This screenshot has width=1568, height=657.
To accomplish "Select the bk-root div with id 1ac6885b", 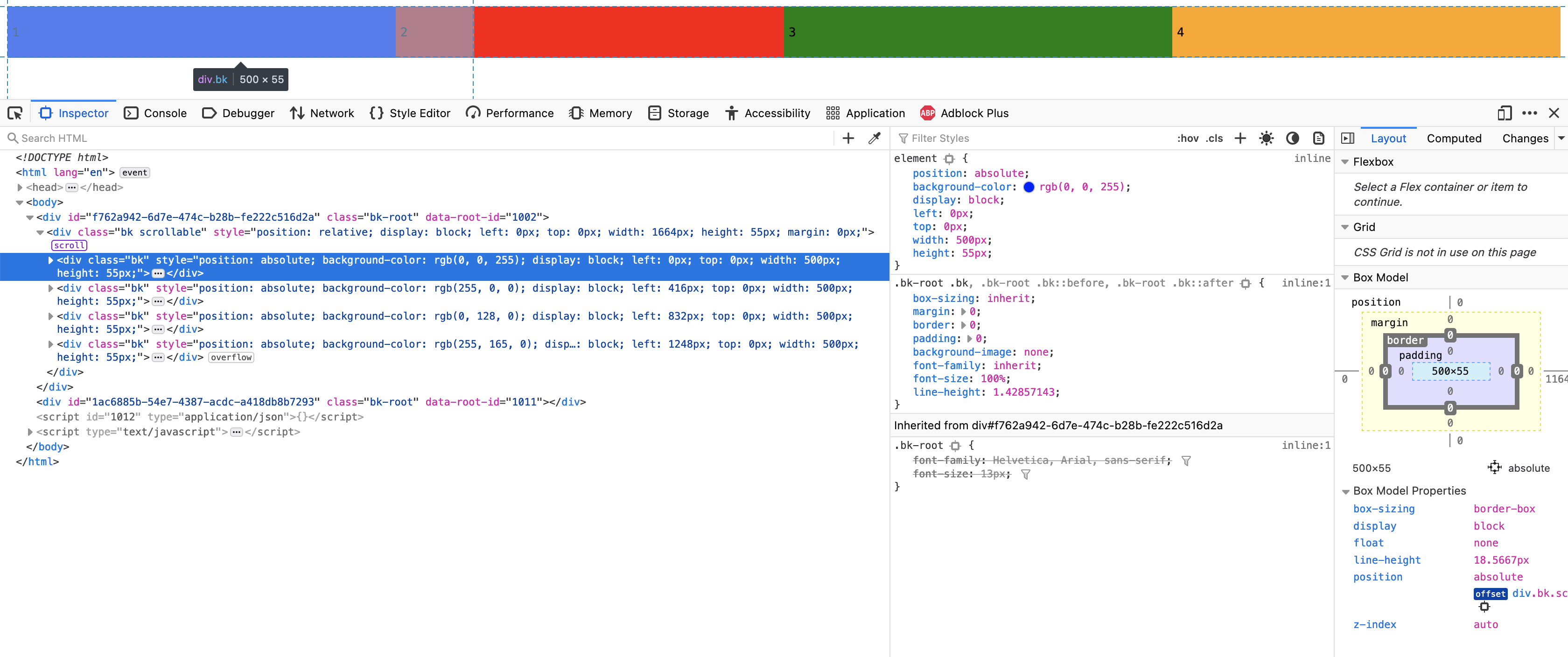I will [x=310, y=402].
